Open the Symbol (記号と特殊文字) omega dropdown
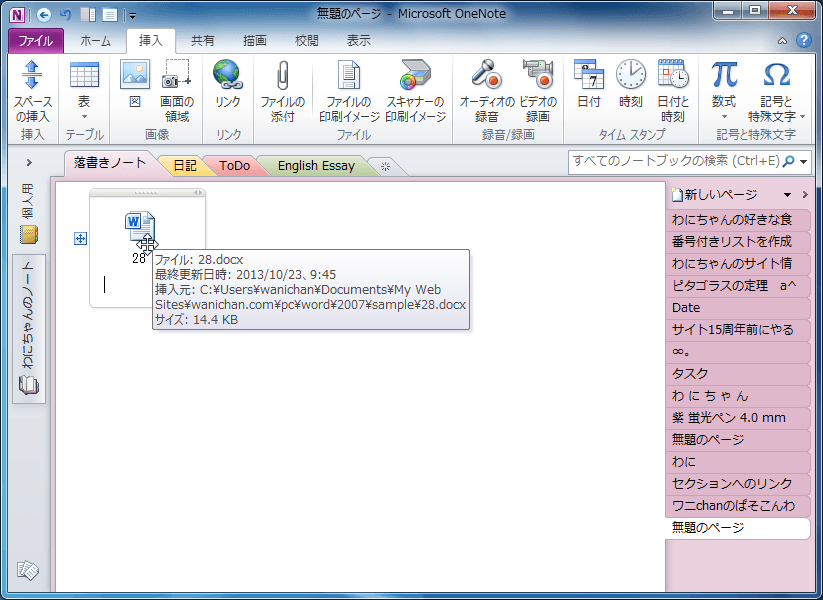Screen dimensions: 823x600 pos(776,91)
